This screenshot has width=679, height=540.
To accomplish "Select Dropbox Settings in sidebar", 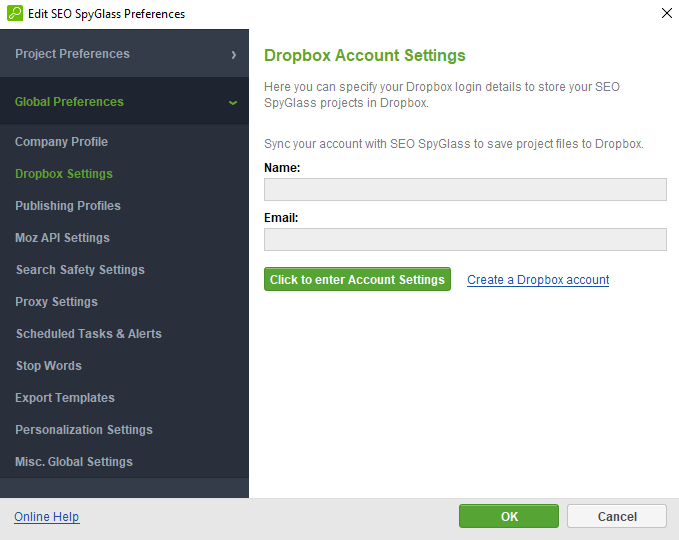I will click(64, 174).
